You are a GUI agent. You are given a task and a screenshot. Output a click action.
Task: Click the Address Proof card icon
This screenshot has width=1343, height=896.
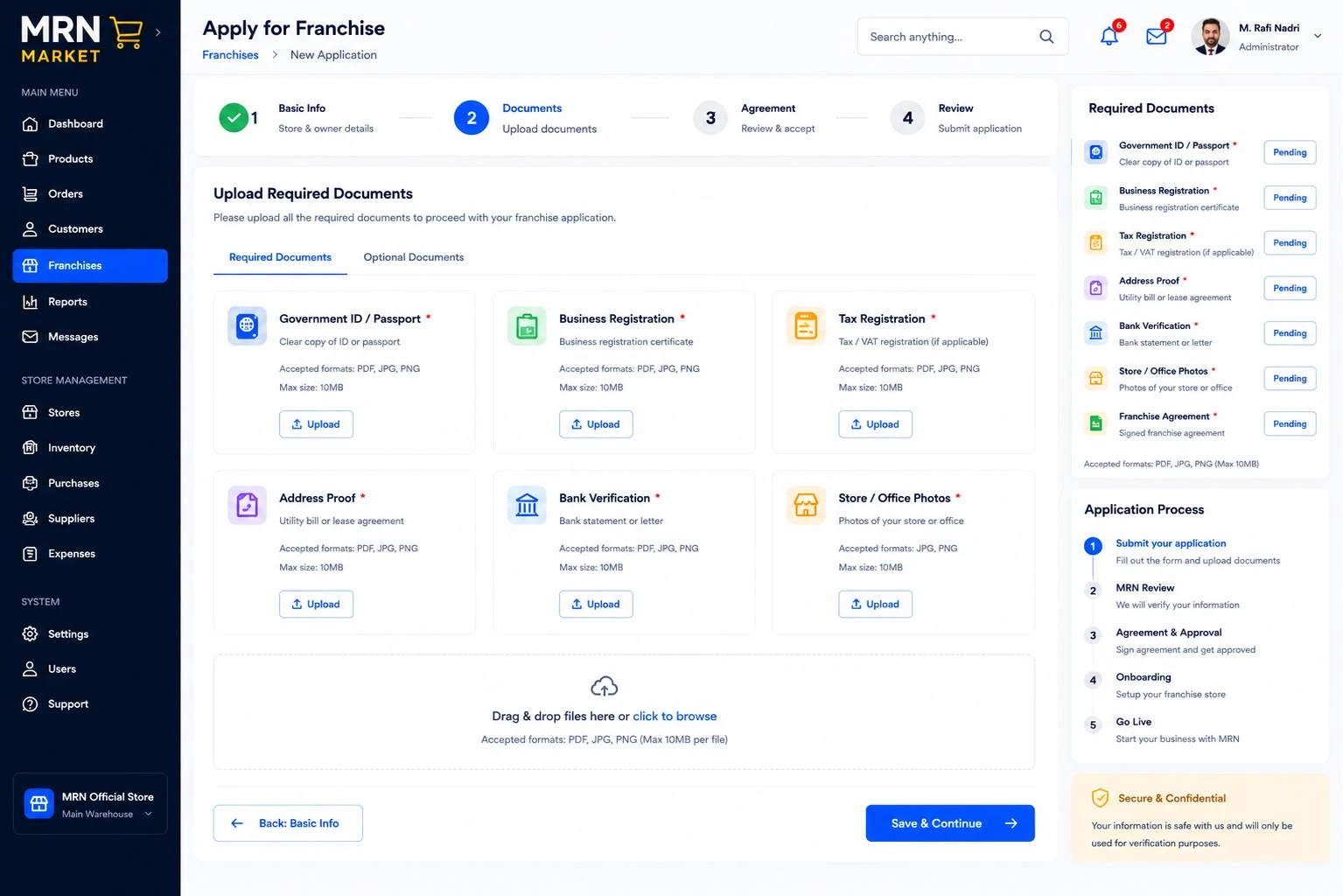(247, 505)
